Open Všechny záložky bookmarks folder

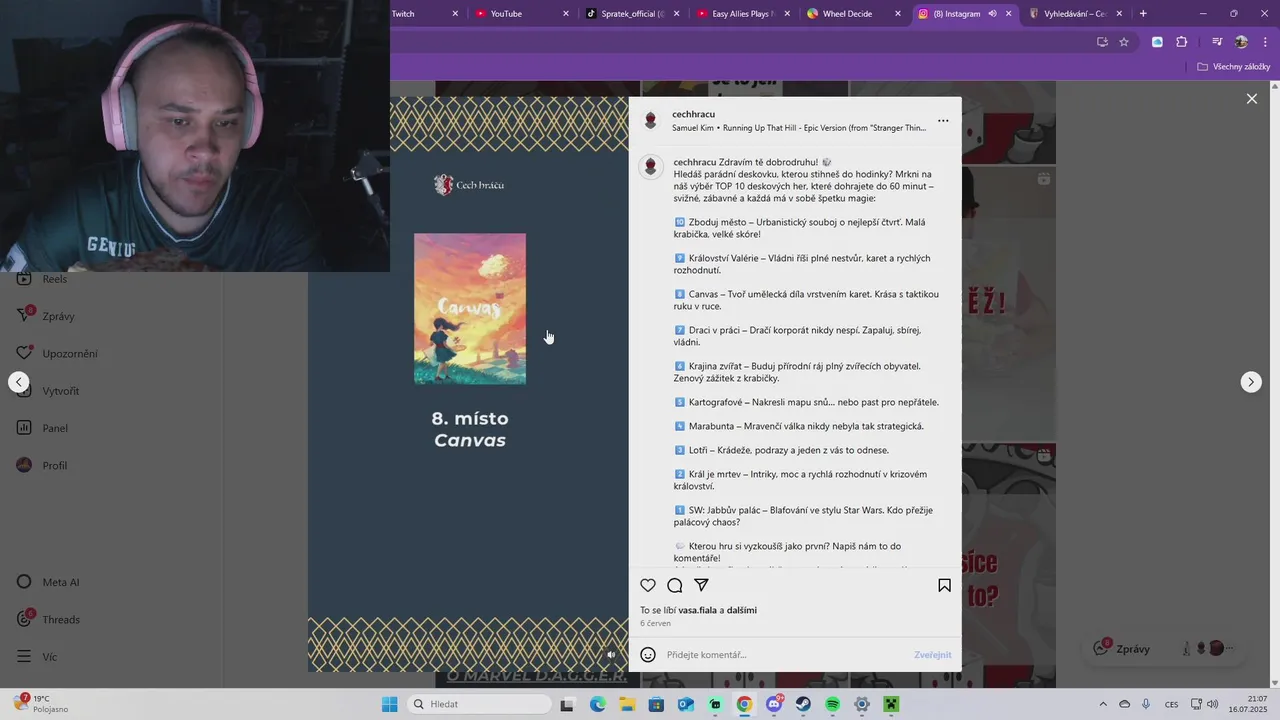click(x=1234, y=67)
